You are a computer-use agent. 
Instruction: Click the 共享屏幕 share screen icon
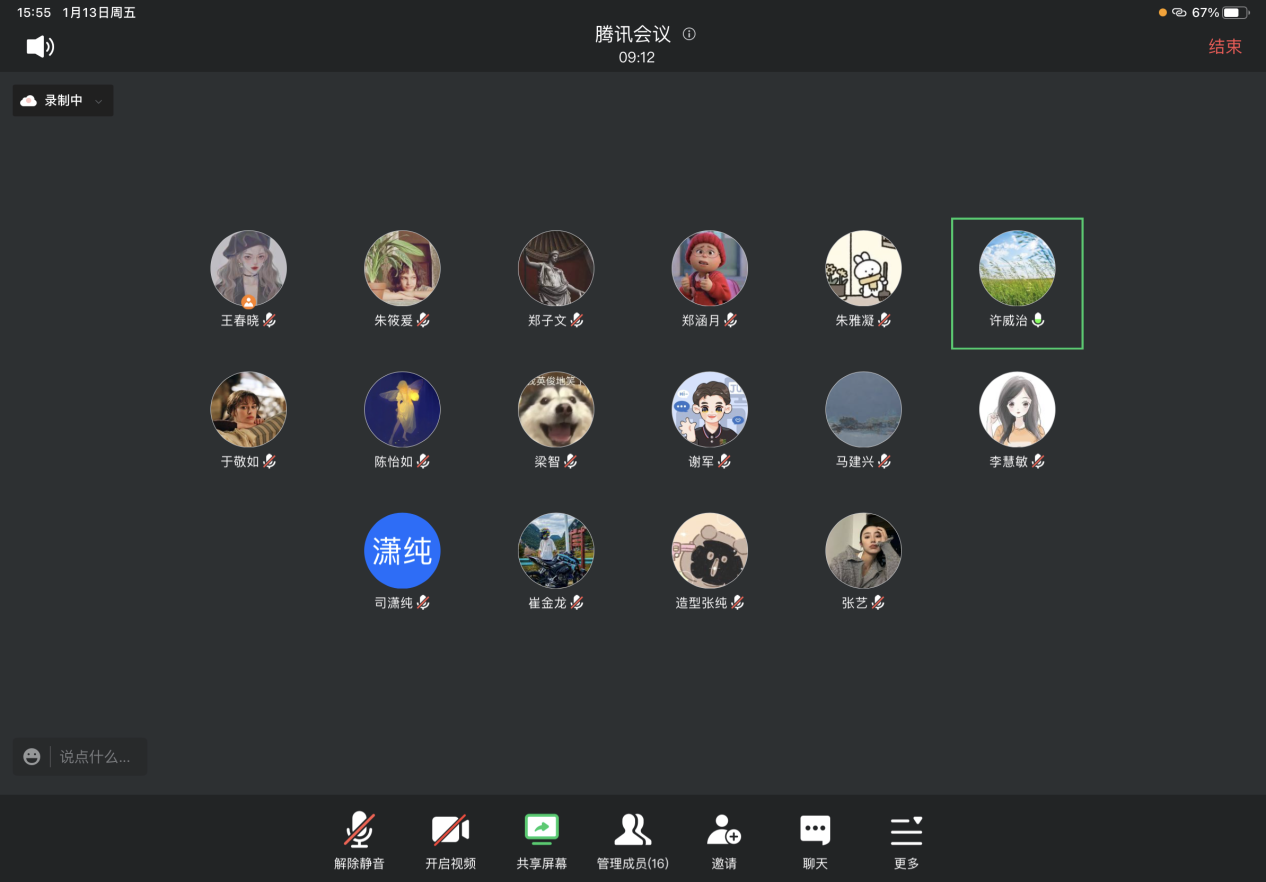pos(541,830)
